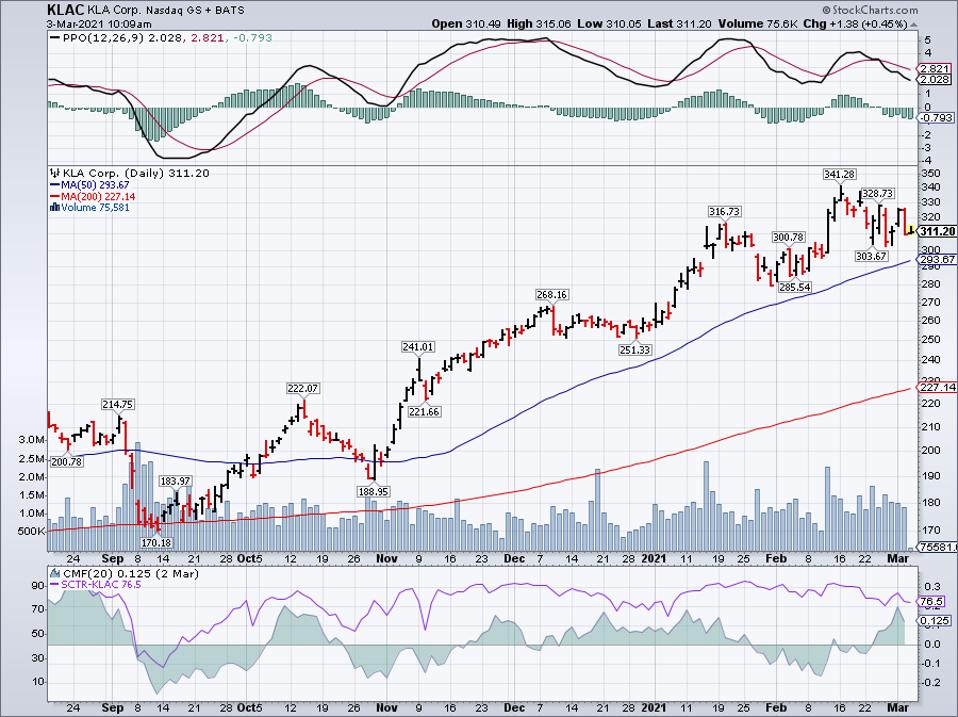Image resolution: width=958 pixels, height=717 pixels.
Task: Click the 200.78 price label
Action: tap(67, 462)
